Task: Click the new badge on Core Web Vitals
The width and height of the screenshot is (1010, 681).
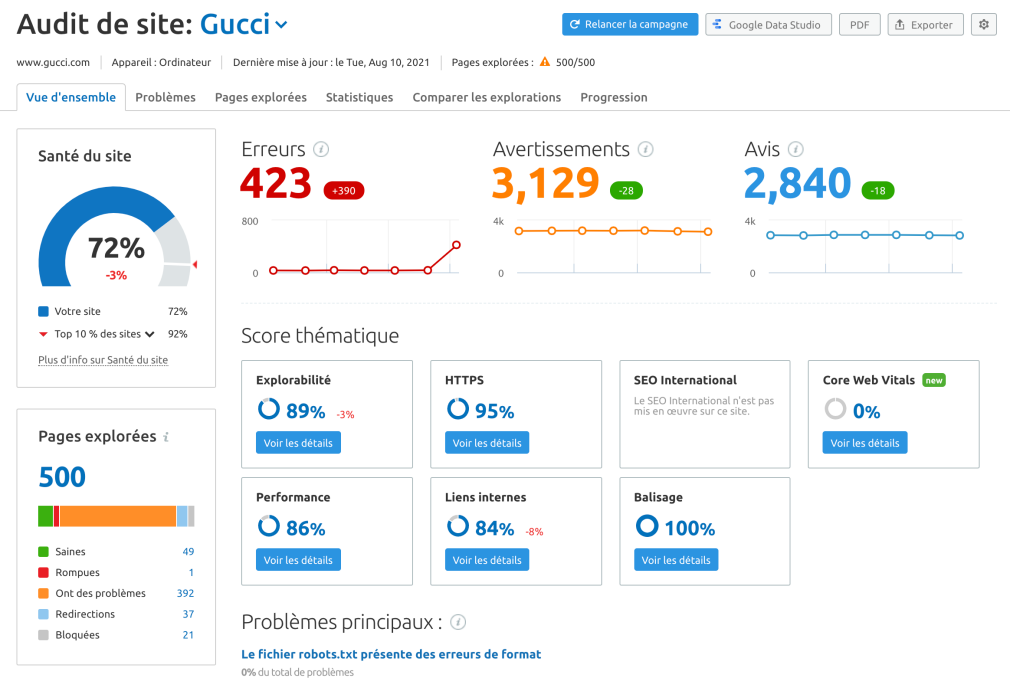Action: [934, 380]
